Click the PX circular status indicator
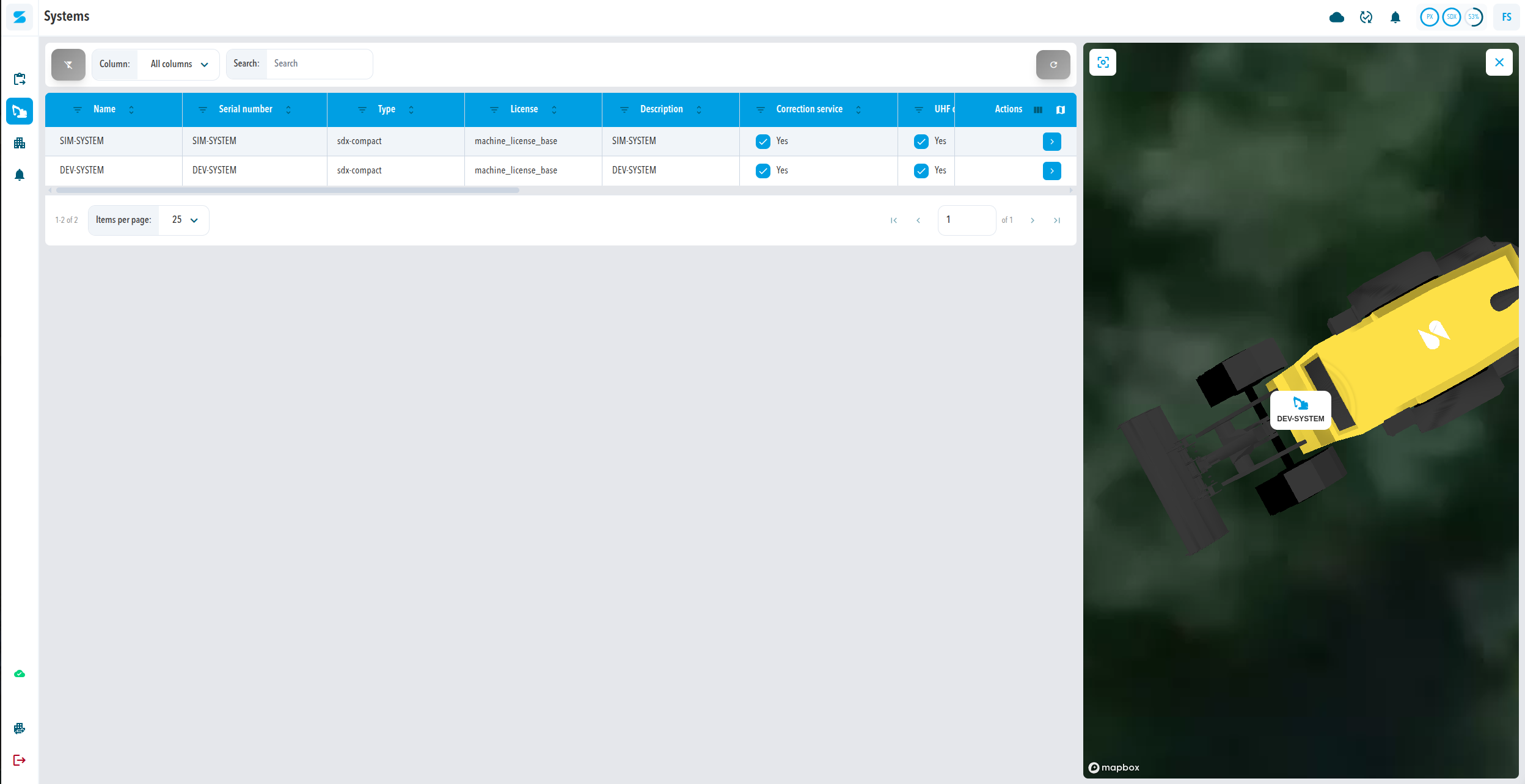Image resolution: width=1525 pixels, height=784 pixels. click(1430, 17)
